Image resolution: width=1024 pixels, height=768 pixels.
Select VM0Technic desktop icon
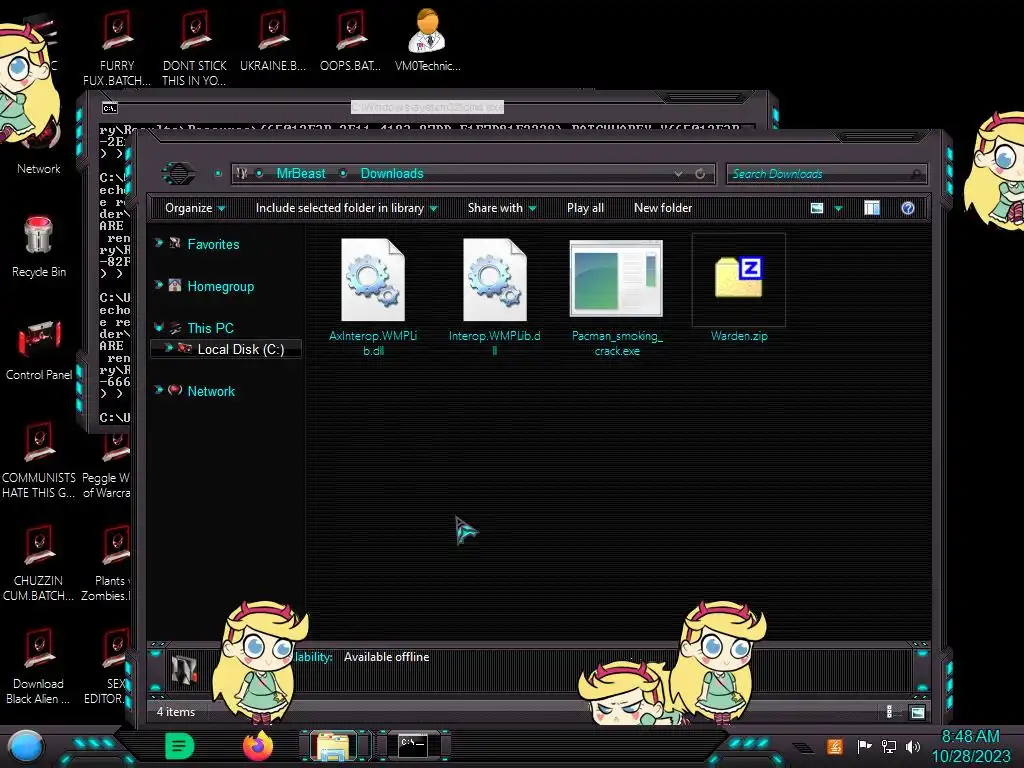(x=427, y=40)
